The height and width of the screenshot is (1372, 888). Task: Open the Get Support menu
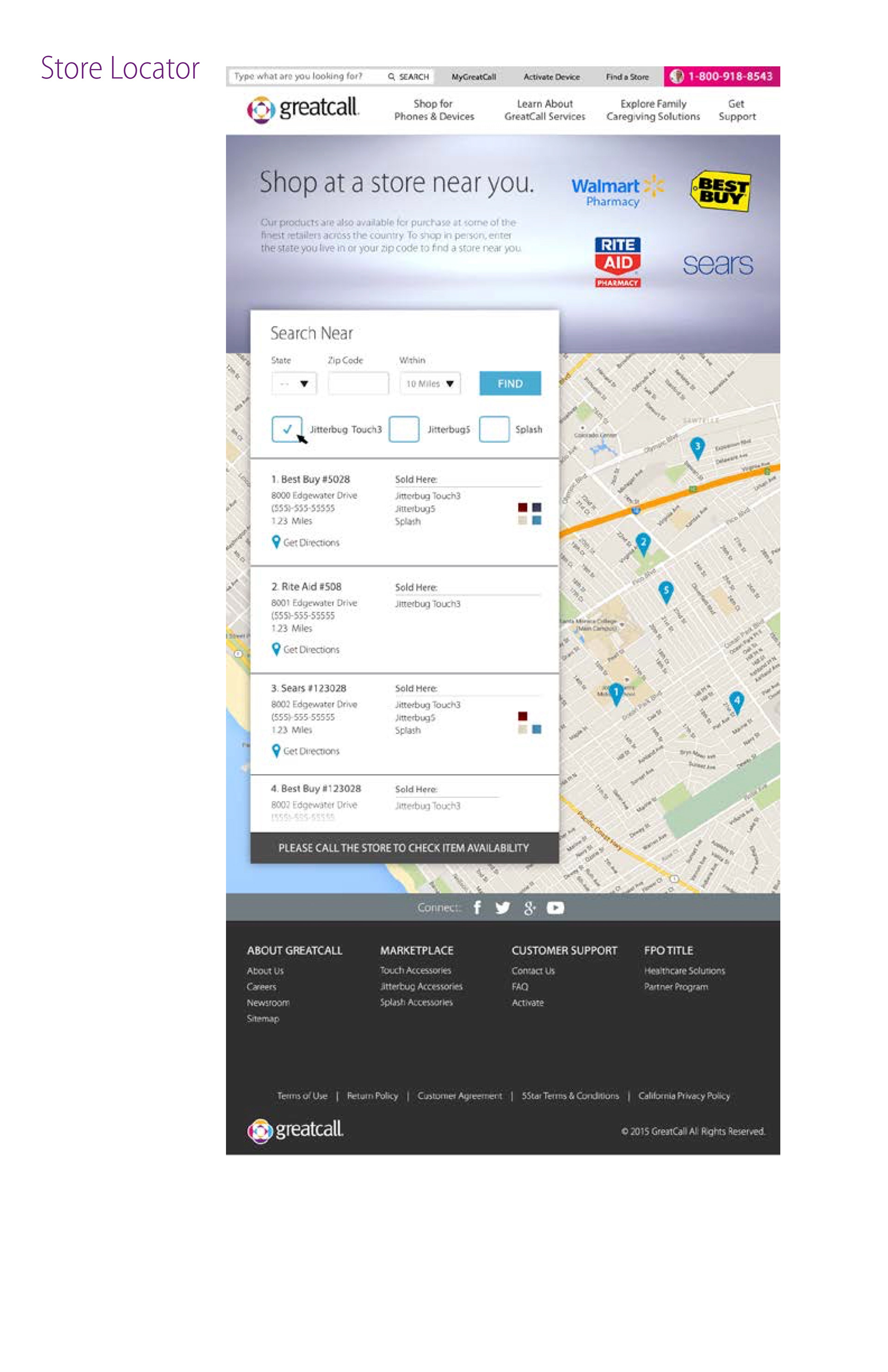[x=736, y=110]
